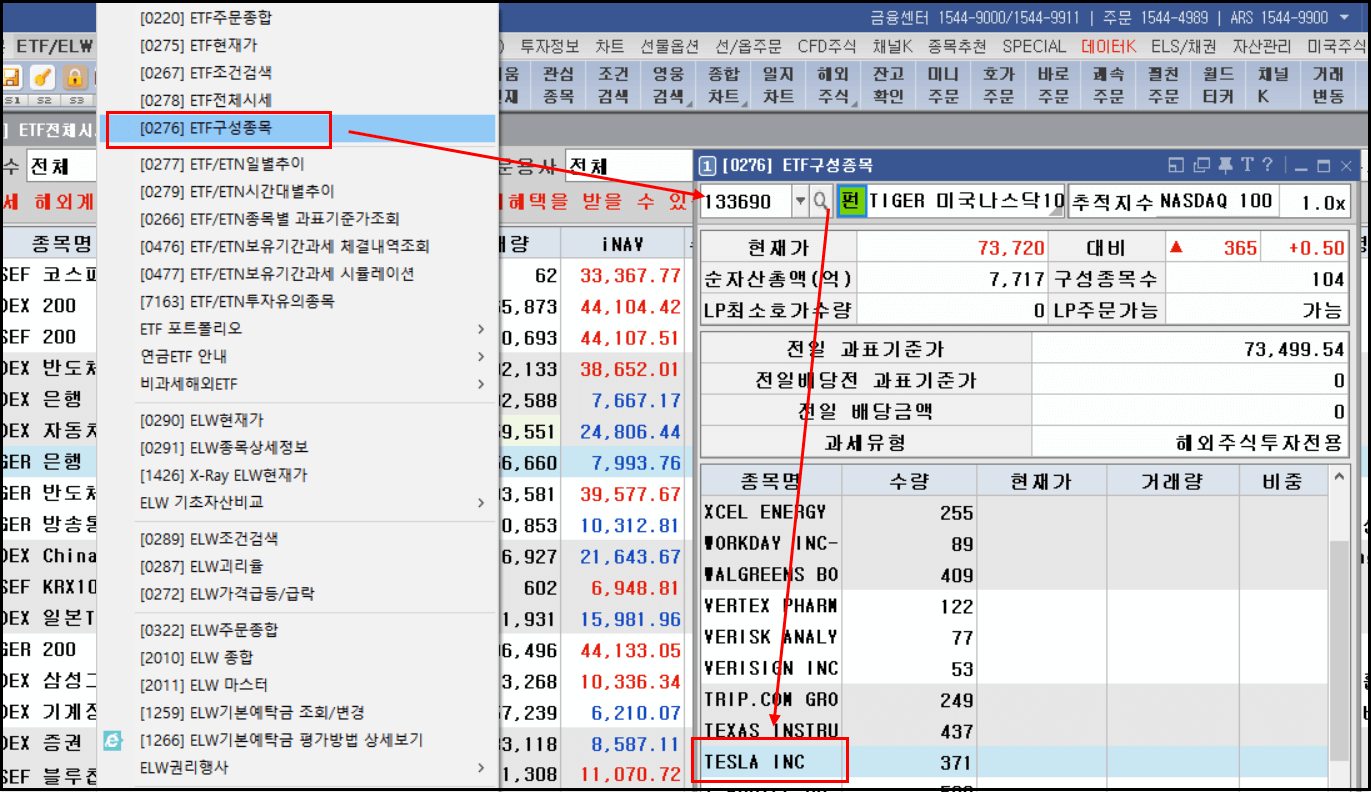Click the magnifier search icon beside code 133690
The height and width of the screenshot is (792, 1371).
coord(821,201)
